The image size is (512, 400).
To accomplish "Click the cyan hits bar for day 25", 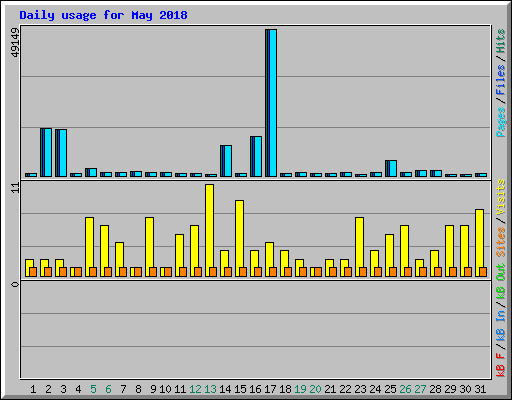I will click(x=391, y=168).
